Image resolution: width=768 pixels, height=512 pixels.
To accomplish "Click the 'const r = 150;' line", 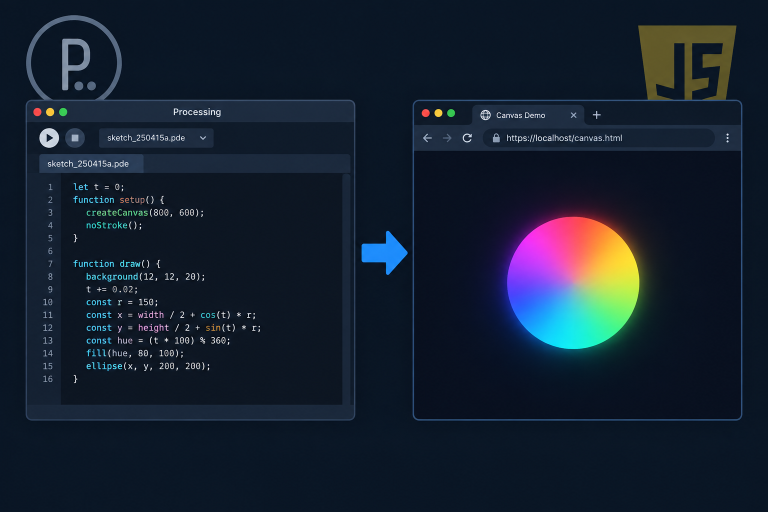I will pos(122,302).
